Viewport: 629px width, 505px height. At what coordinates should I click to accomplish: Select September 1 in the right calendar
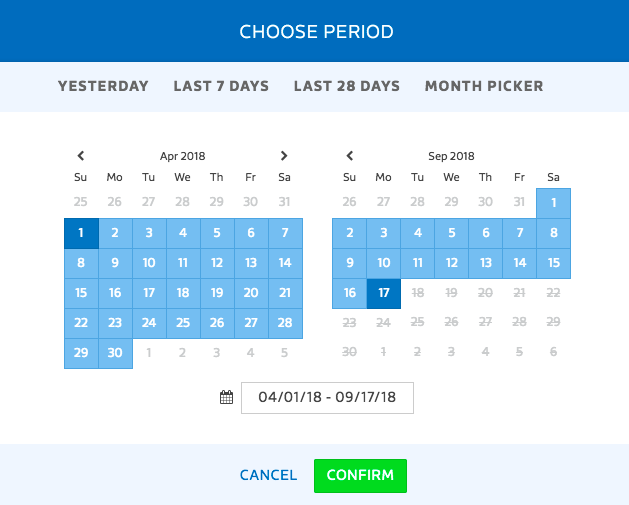(554, 203)
